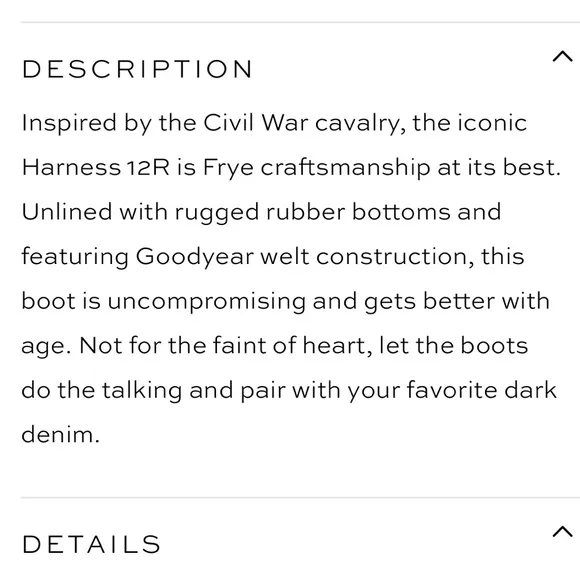
Task: Click the words "Civil War" in the description
Action: (256, 122)
